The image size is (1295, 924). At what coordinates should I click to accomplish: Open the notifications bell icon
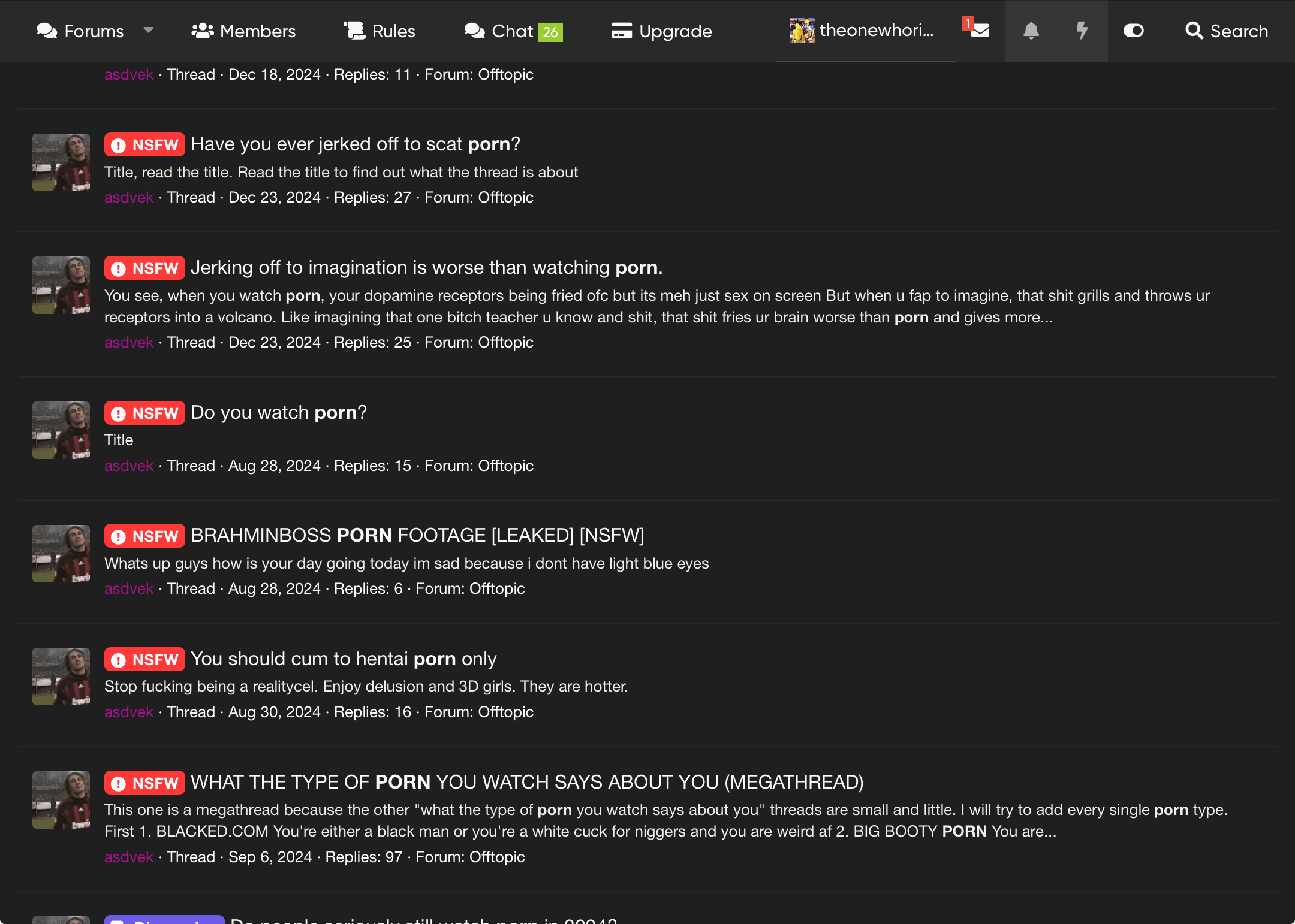point(1031,31)
